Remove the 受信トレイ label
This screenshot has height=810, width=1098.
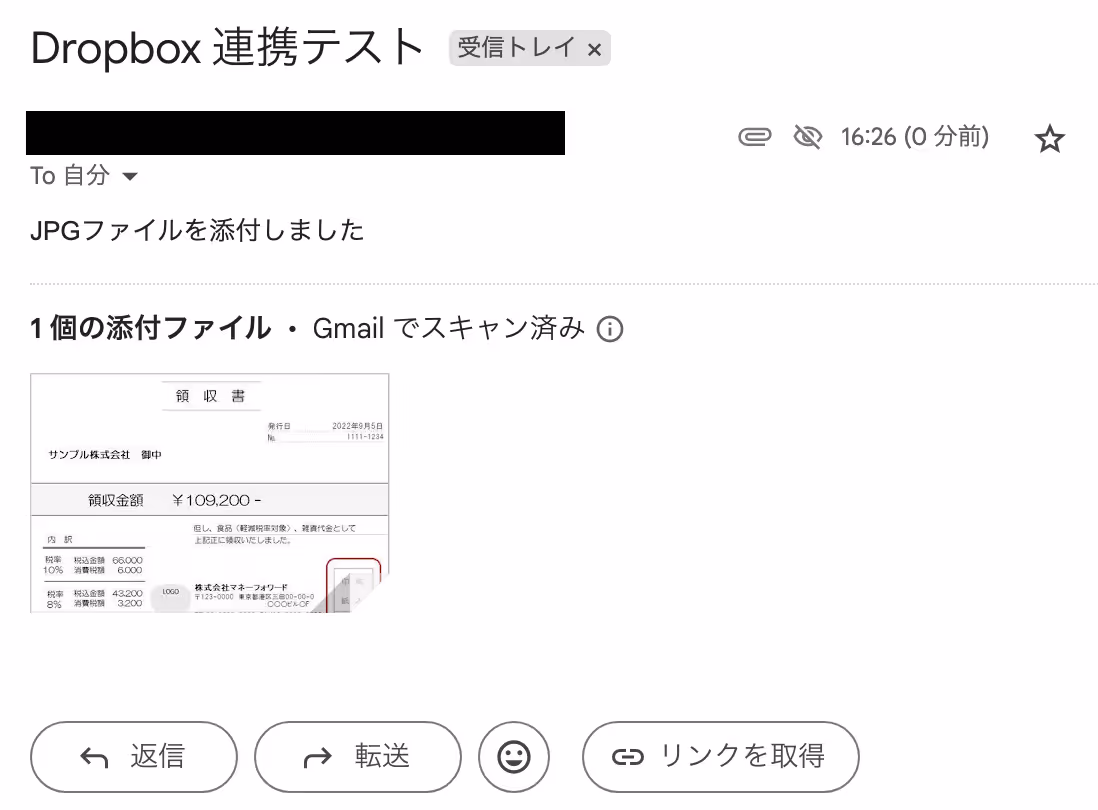pyautogui.click(x=595, y=50)
